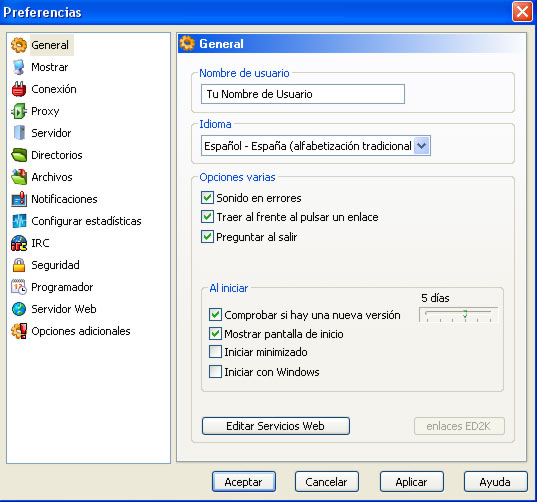
Task: Disable Sonido en errores checkbox
Action: click(x=207, y=198)
